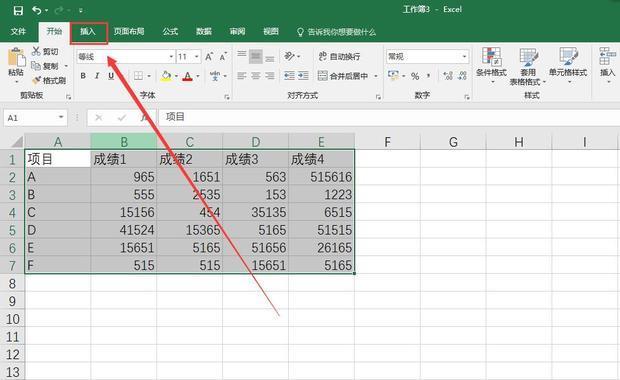Open the font size dropdown
Screen dimensions: 620x380
point(197,57)
